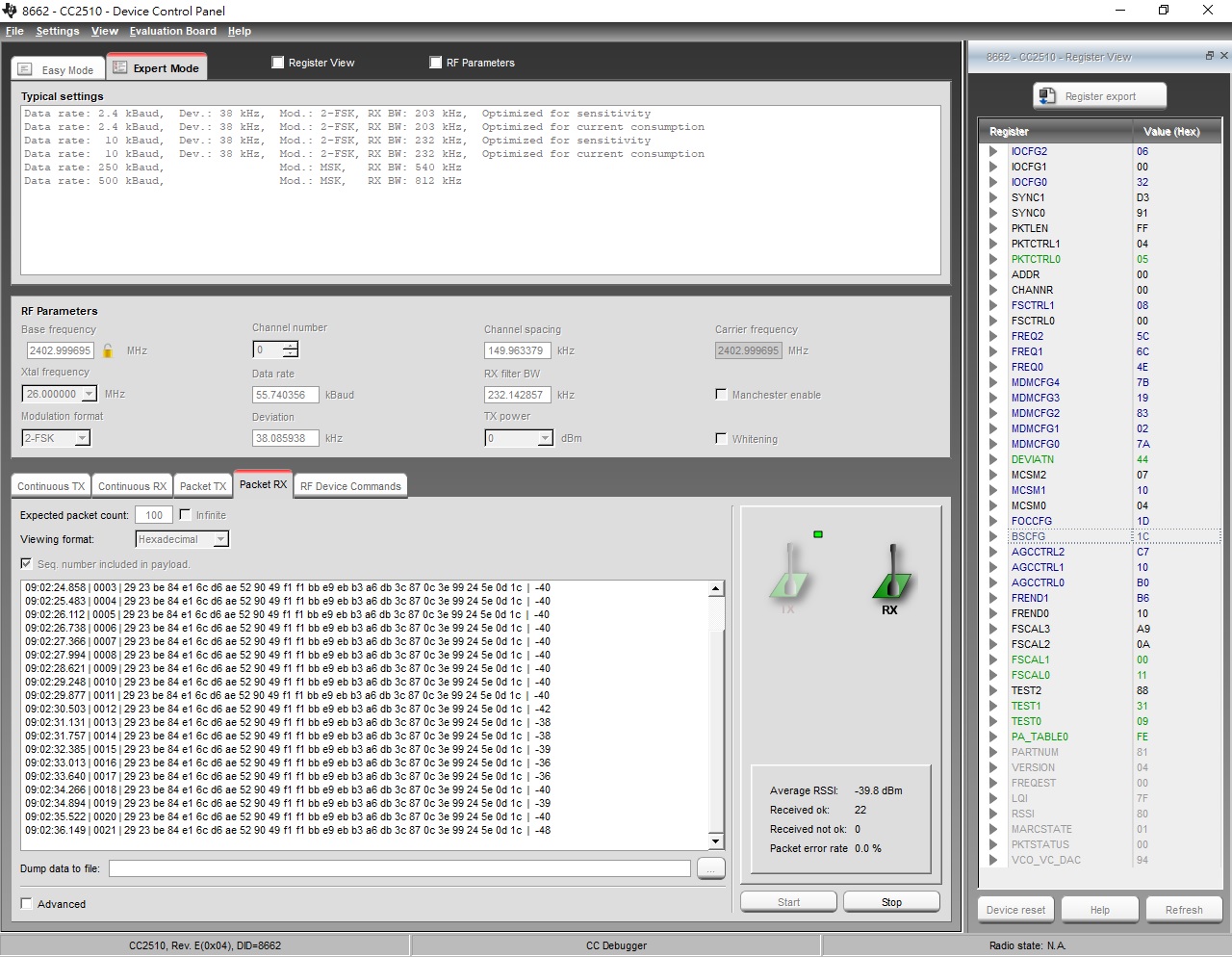Expand the IOCFG2 register row
This screenshot has height=957, width=1232.
(993, 151)
